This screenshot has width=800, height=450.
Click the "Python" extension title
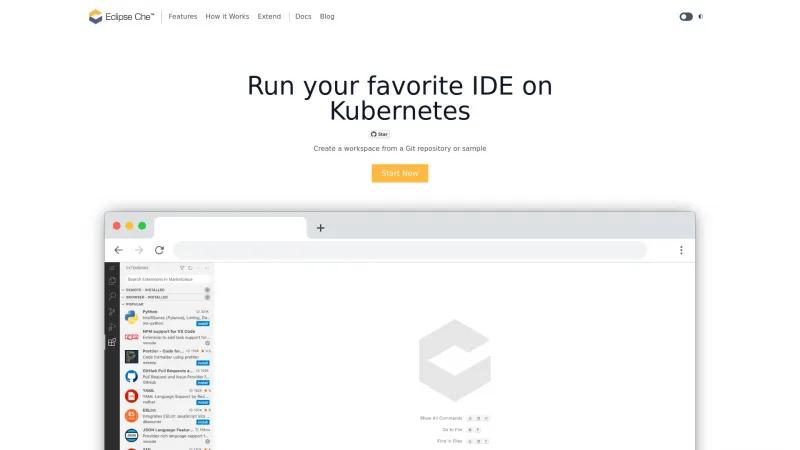coord(150,312)
